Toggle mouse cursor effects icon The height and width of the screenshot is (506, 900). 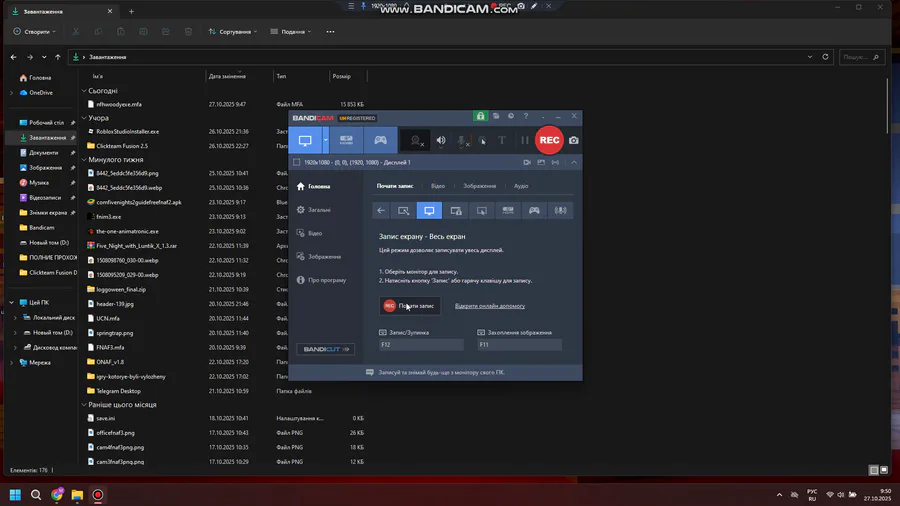point(482,141)
